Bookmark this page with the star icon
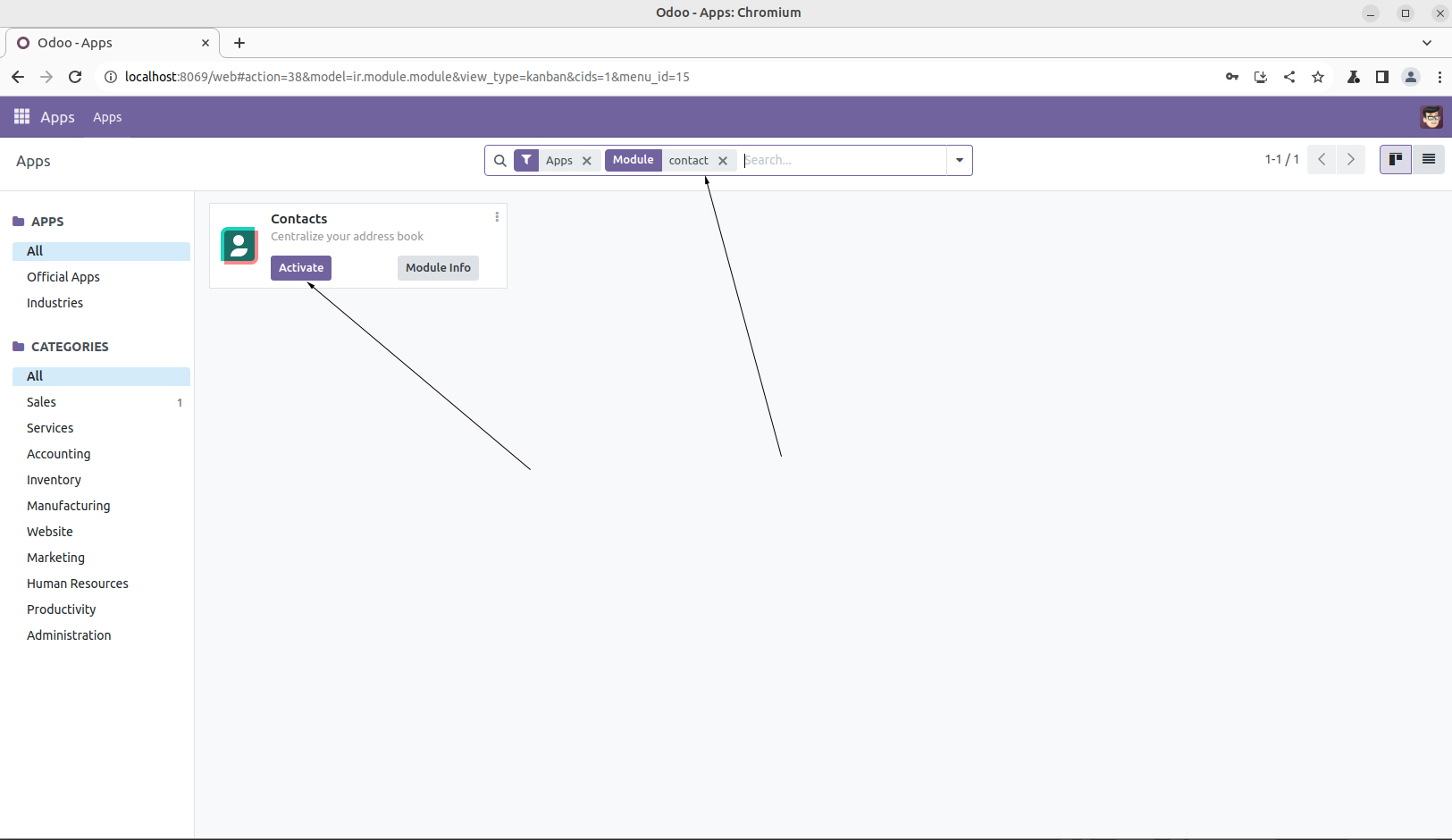 pos(1317,77)
